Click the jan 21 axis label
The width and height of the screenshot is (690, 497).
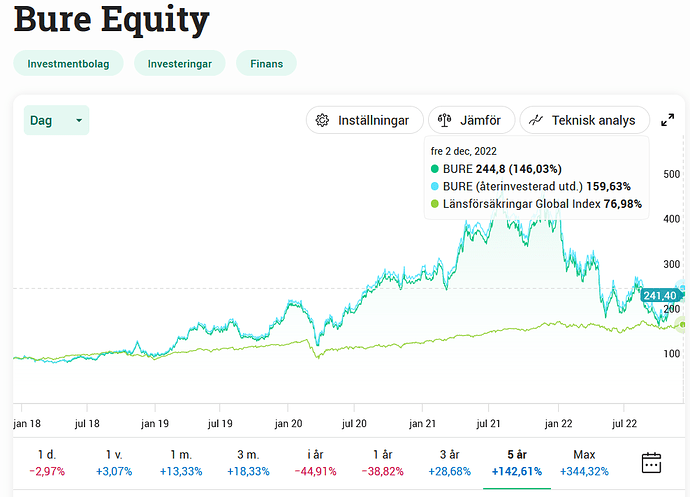(422, 423)
